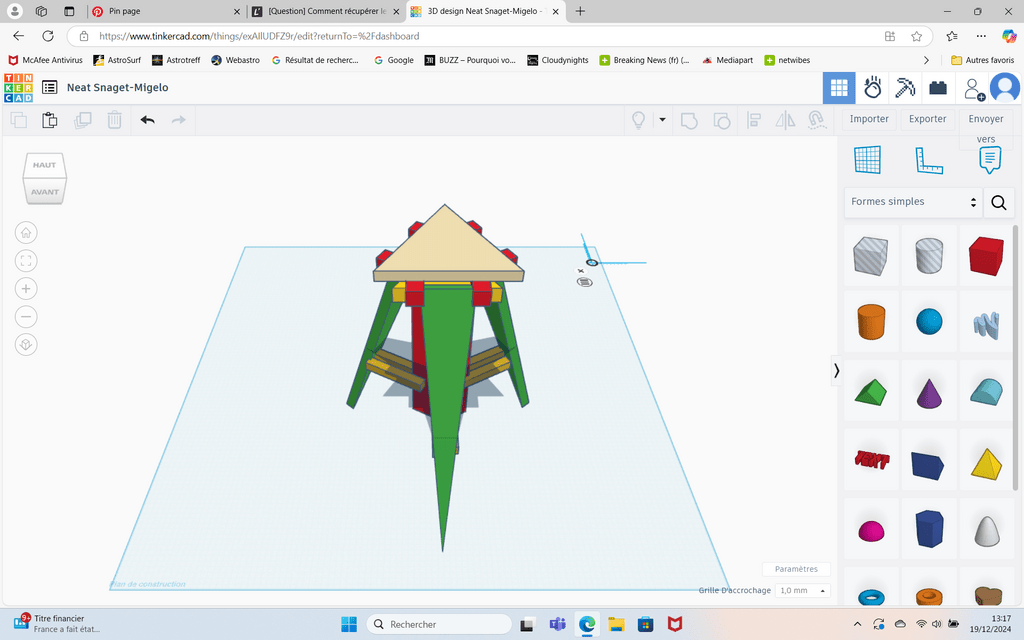Pick the purple Cone shape
Screen dimensions: 1024x640
coord(929,392)
